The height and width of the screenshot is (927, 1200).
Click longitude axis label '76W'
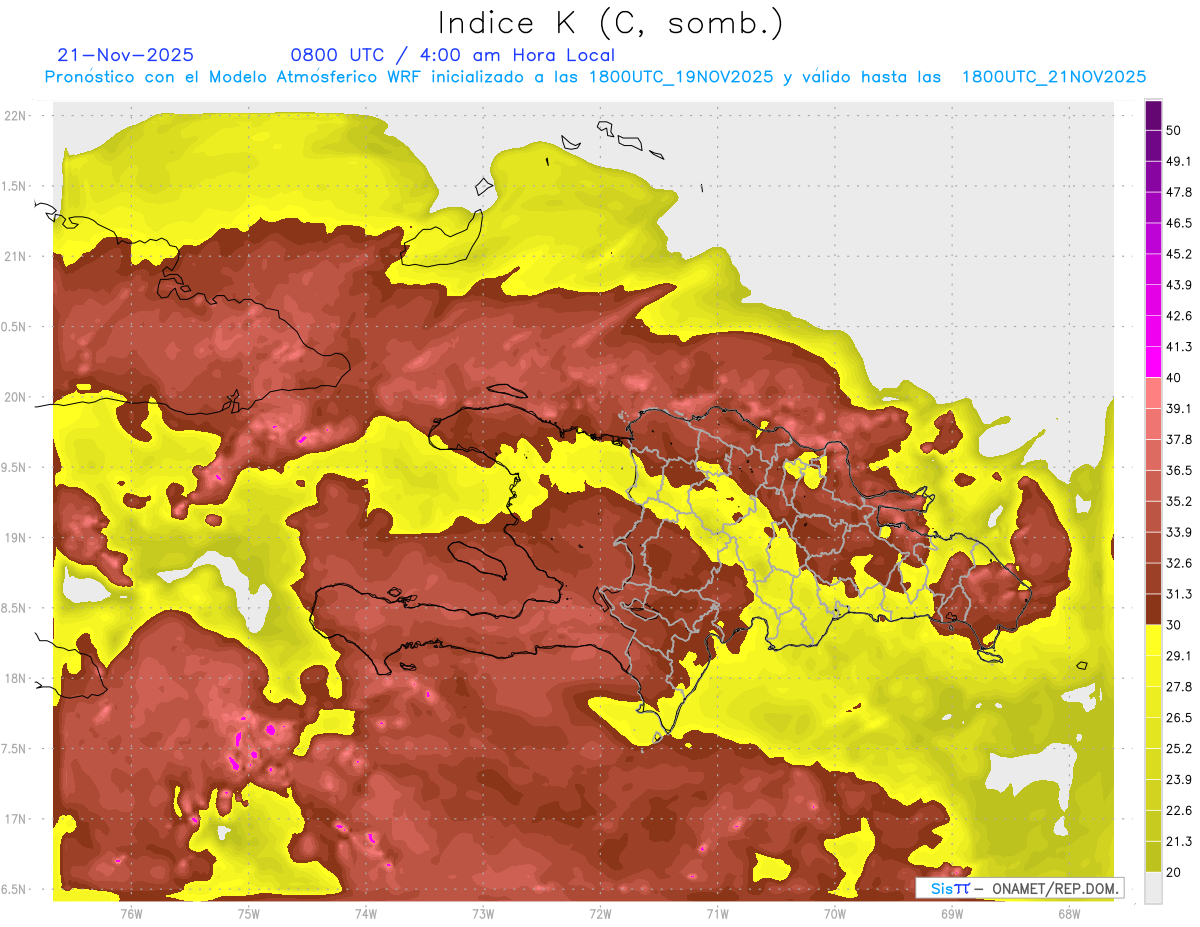coord(131,914)
